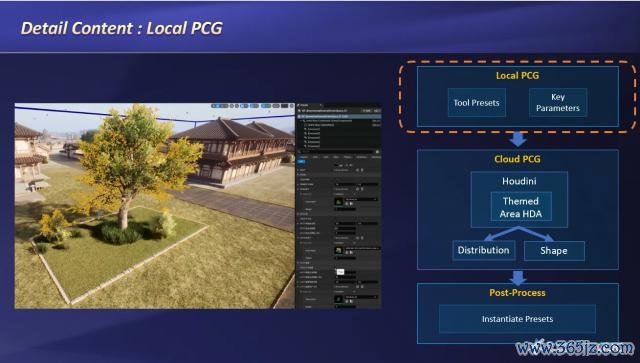Open asset dropdown beside the bottom thumbnail

pyautogui.click(x=361, y=297)
